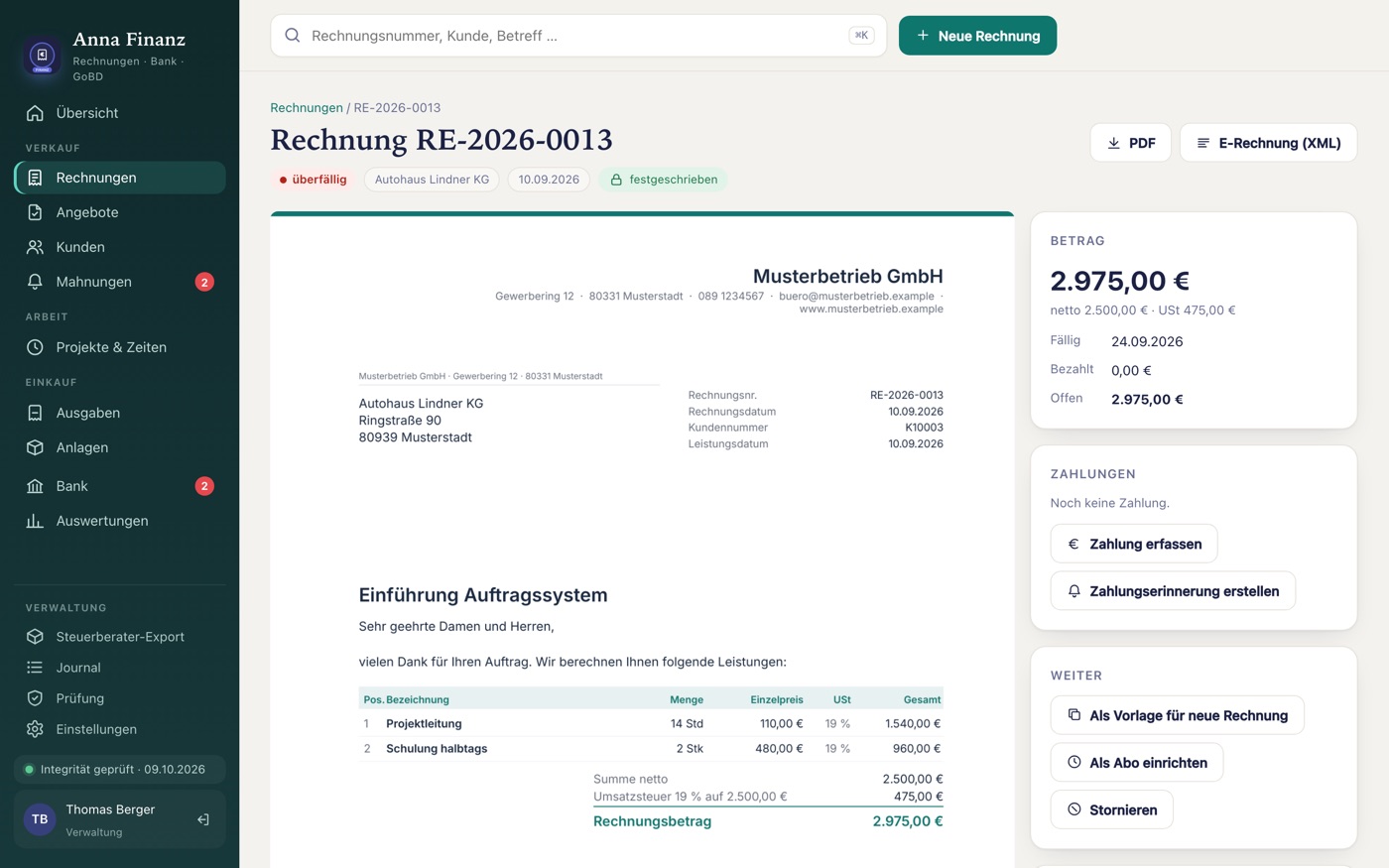1389x868 pixels.
Task: Click the bell icon beside Mahnungen
Action: point(35,282)
